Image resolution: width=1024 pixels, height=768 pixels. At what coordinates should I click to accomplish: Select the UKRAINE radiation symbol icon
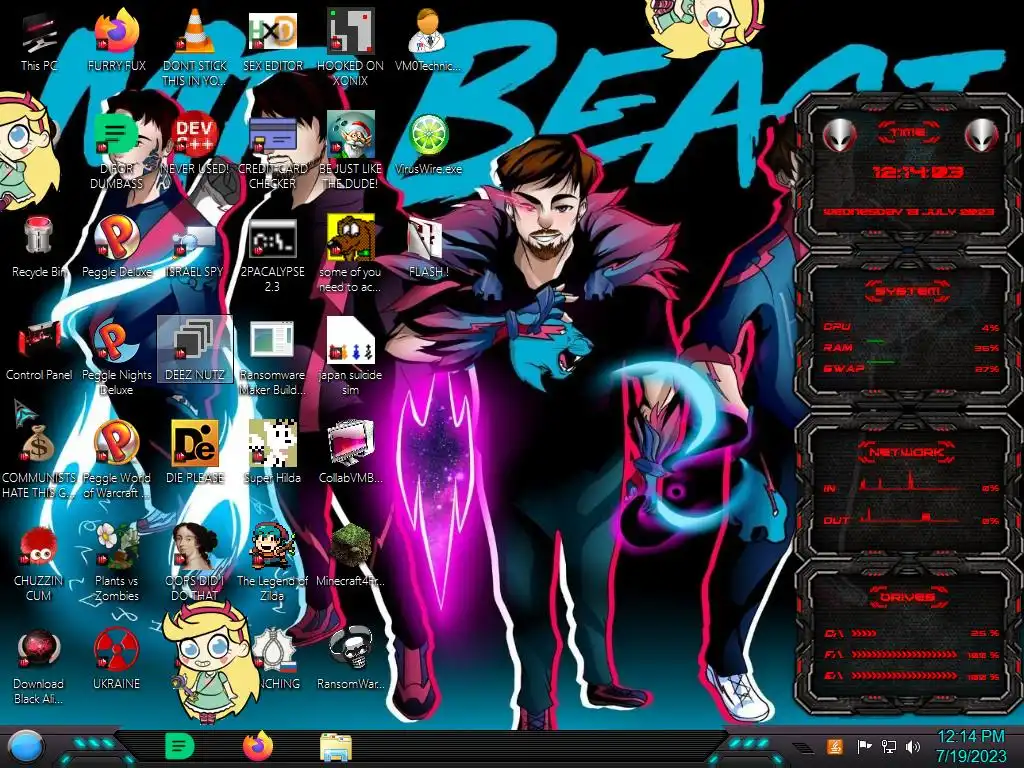tap(116, 660)
